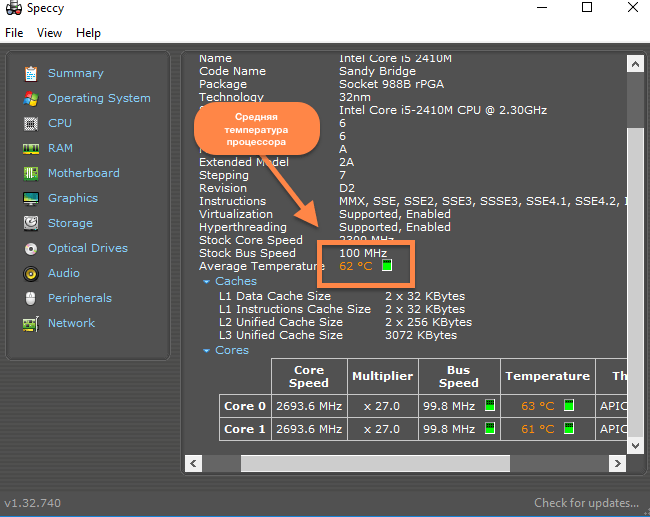This screenshot has height=517, width=650.
Task: Click L1 Data Cache Size row
Action: point(342,296)
